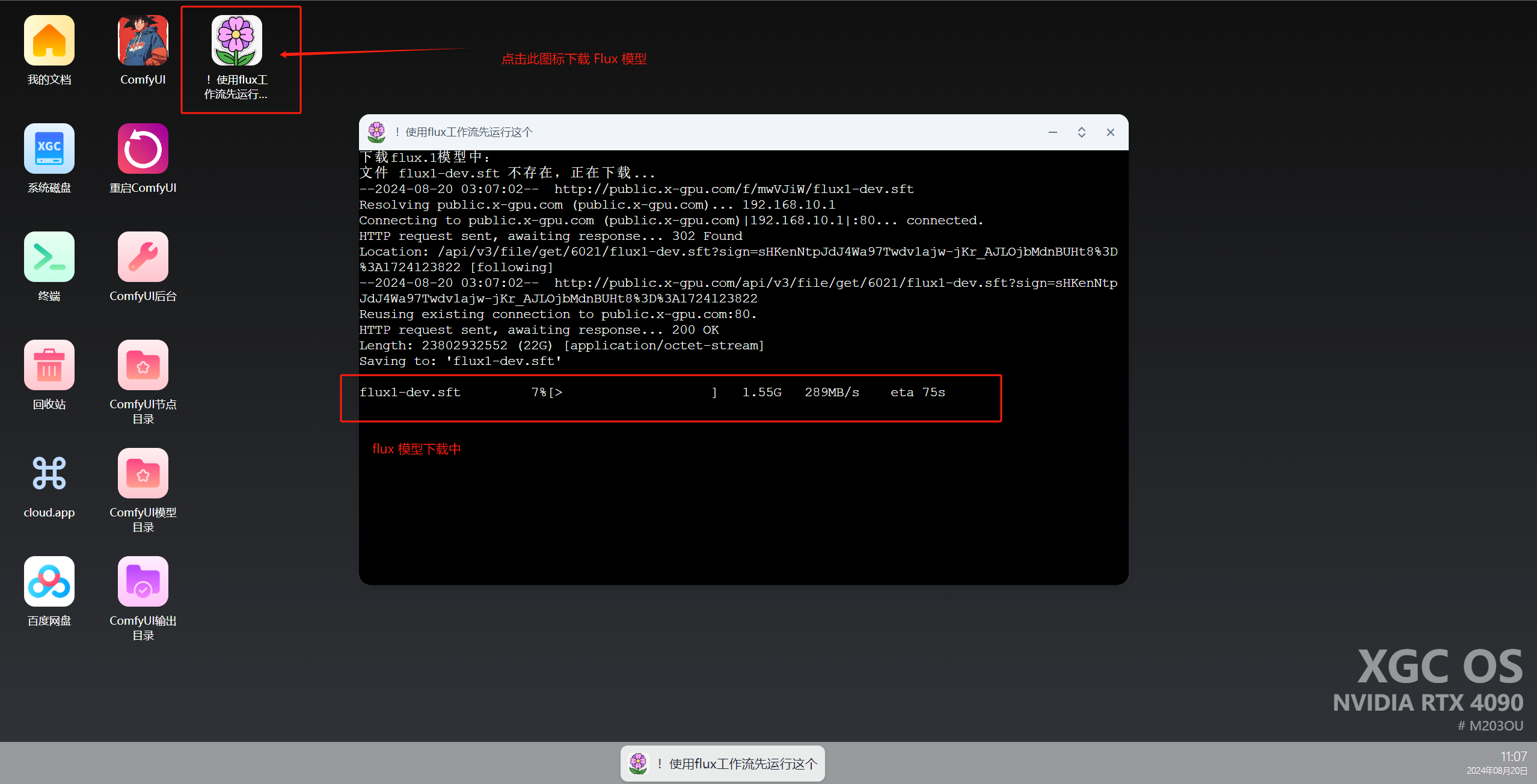The height and width of the screenshot is (784, 1537).
Task: Click the date 2024年08月20日 in taskbar
Action: pyautogui.click(x=1497, y=771)
